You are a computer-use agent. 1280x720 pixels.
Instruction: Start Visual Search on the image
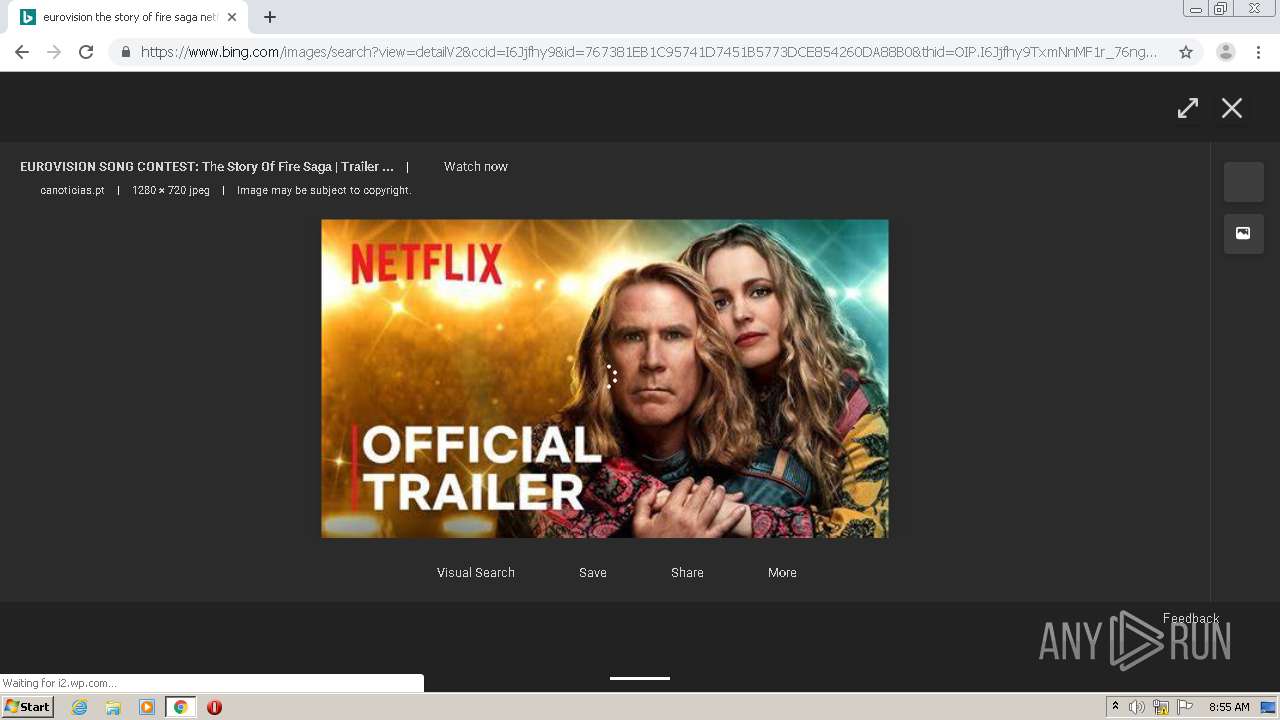[476, 573]
